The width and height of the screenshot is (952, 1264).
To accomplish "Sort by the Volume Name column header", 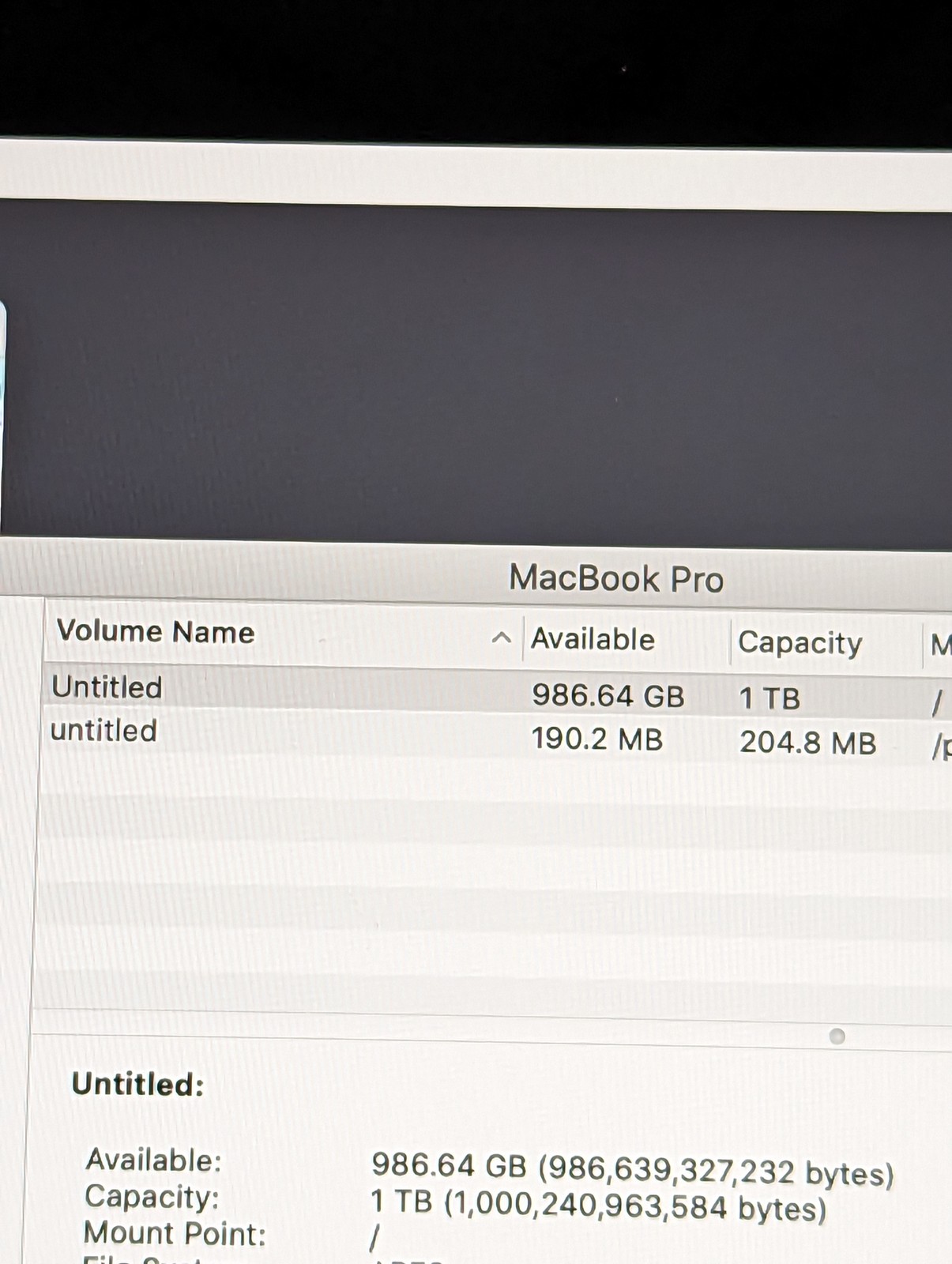I will tap(156, 632).
